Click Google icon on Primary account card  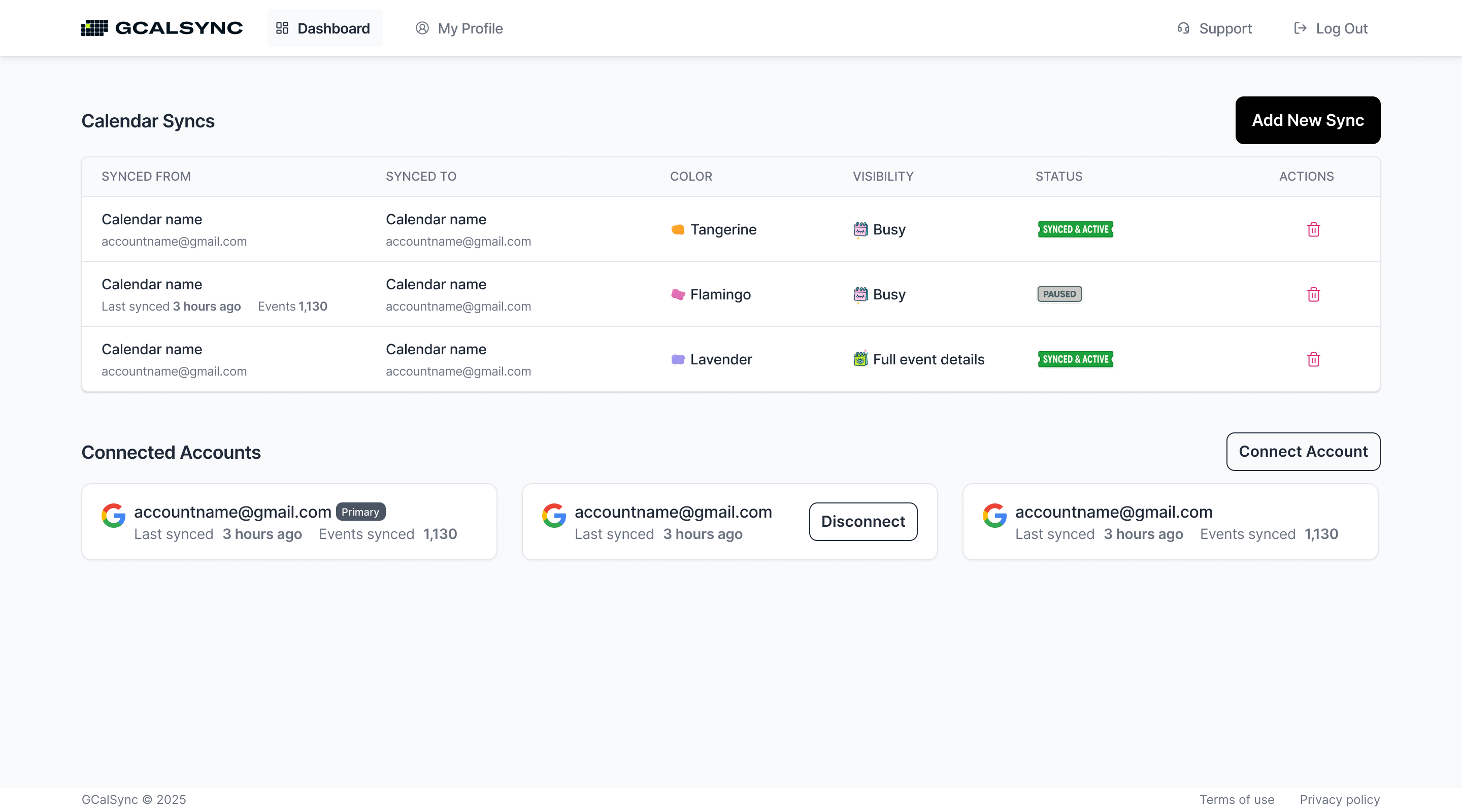click(x=114, y=515)
